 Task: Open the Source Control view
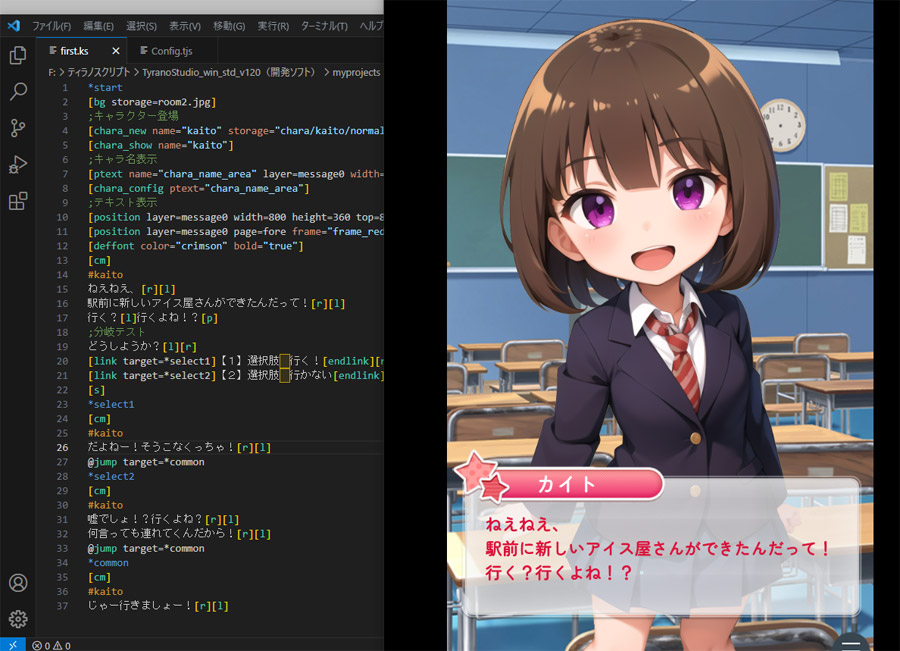18,127
